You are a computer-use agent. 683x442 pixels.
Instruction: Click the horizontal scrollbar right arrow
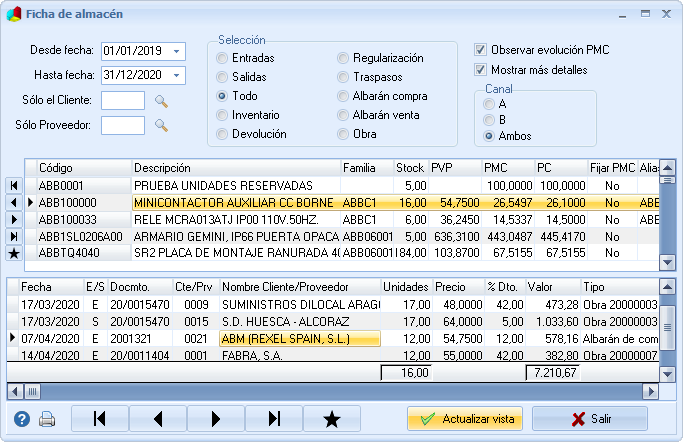[651, 391]
